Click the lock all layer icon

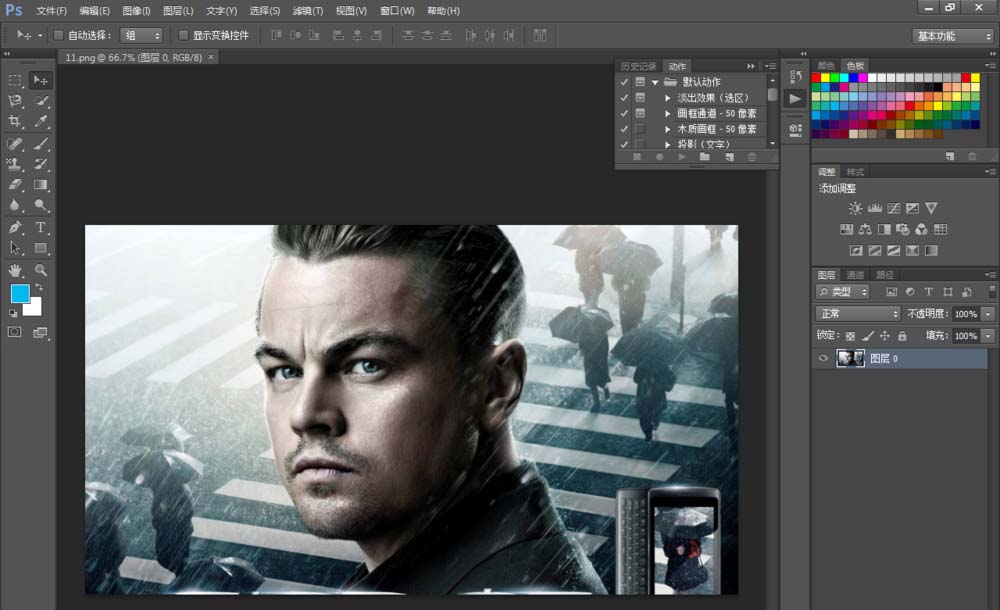902,336
